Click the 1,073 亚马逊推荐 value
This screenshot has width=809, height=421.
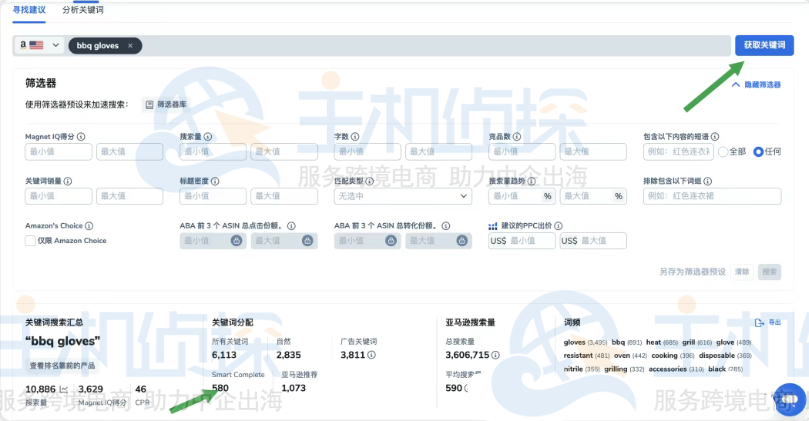[294, 388]
